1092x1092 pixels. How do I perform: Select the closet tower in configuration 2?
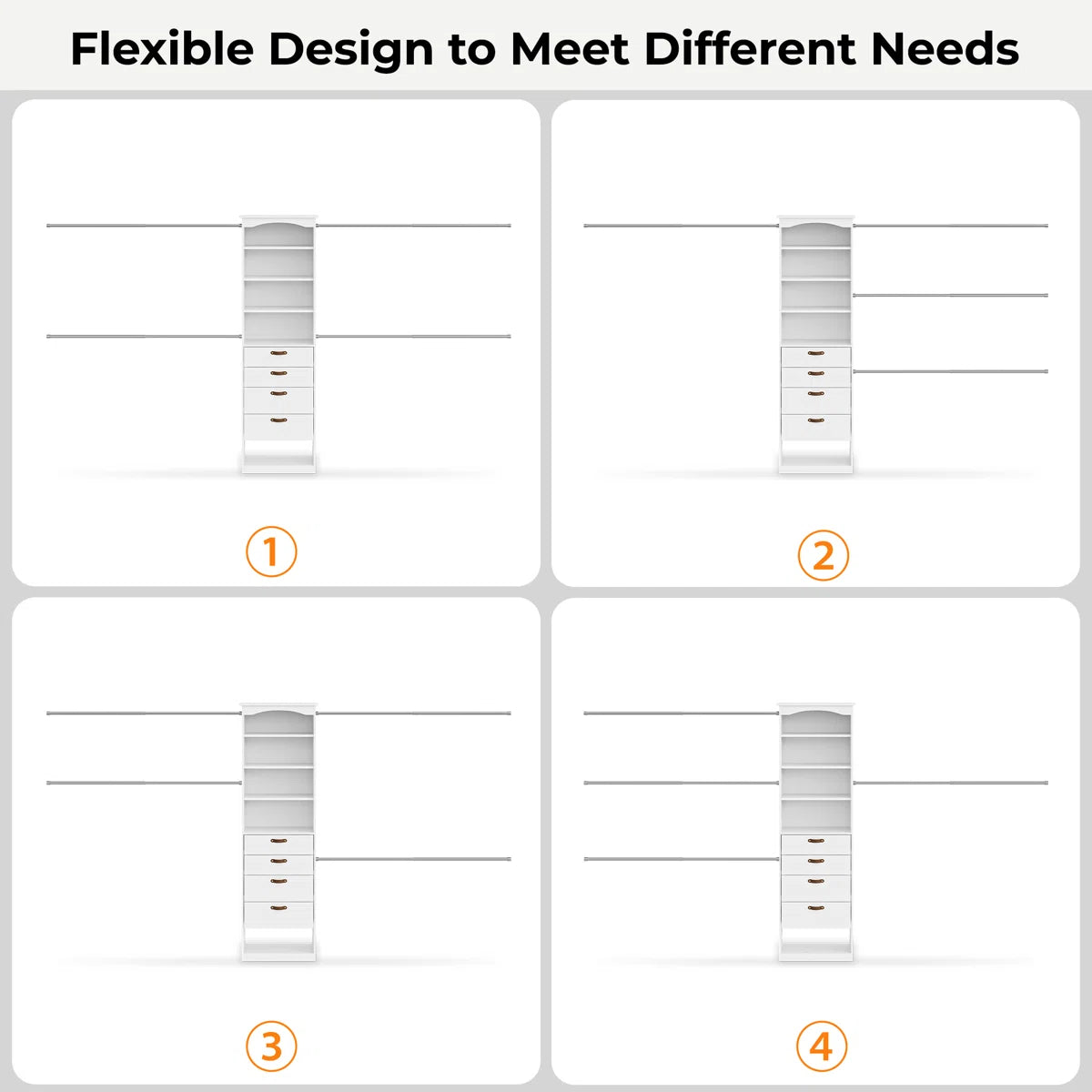(816, 344)
